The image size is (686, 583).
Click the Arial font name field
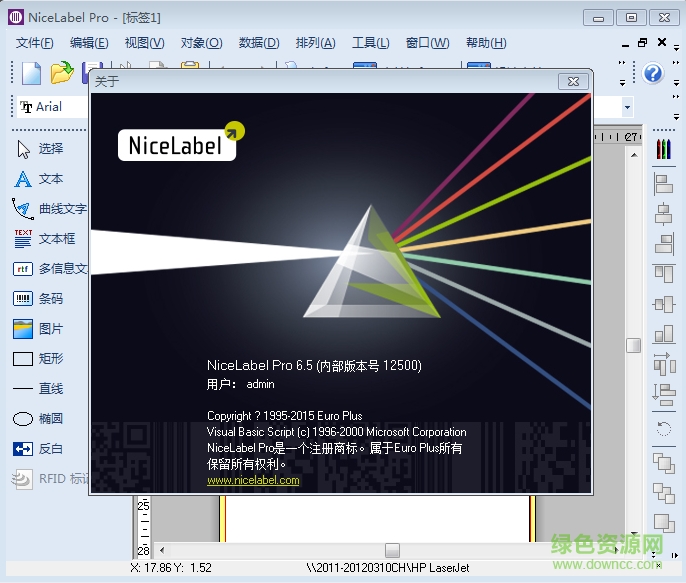[x=52, y=107]
